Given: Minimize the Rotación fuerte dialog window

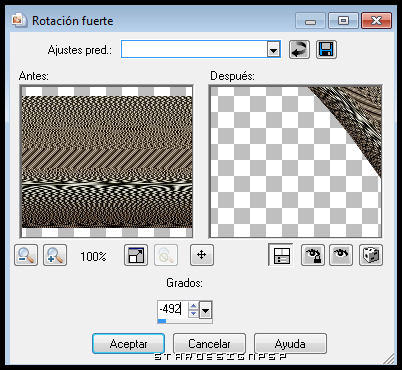Looking at the screenshot, I should pos(310,21).
